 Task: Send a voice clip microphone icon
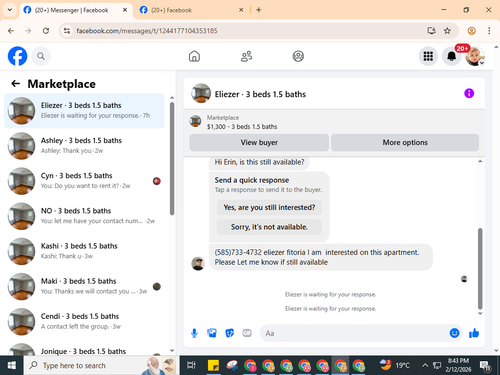(194, 333)
